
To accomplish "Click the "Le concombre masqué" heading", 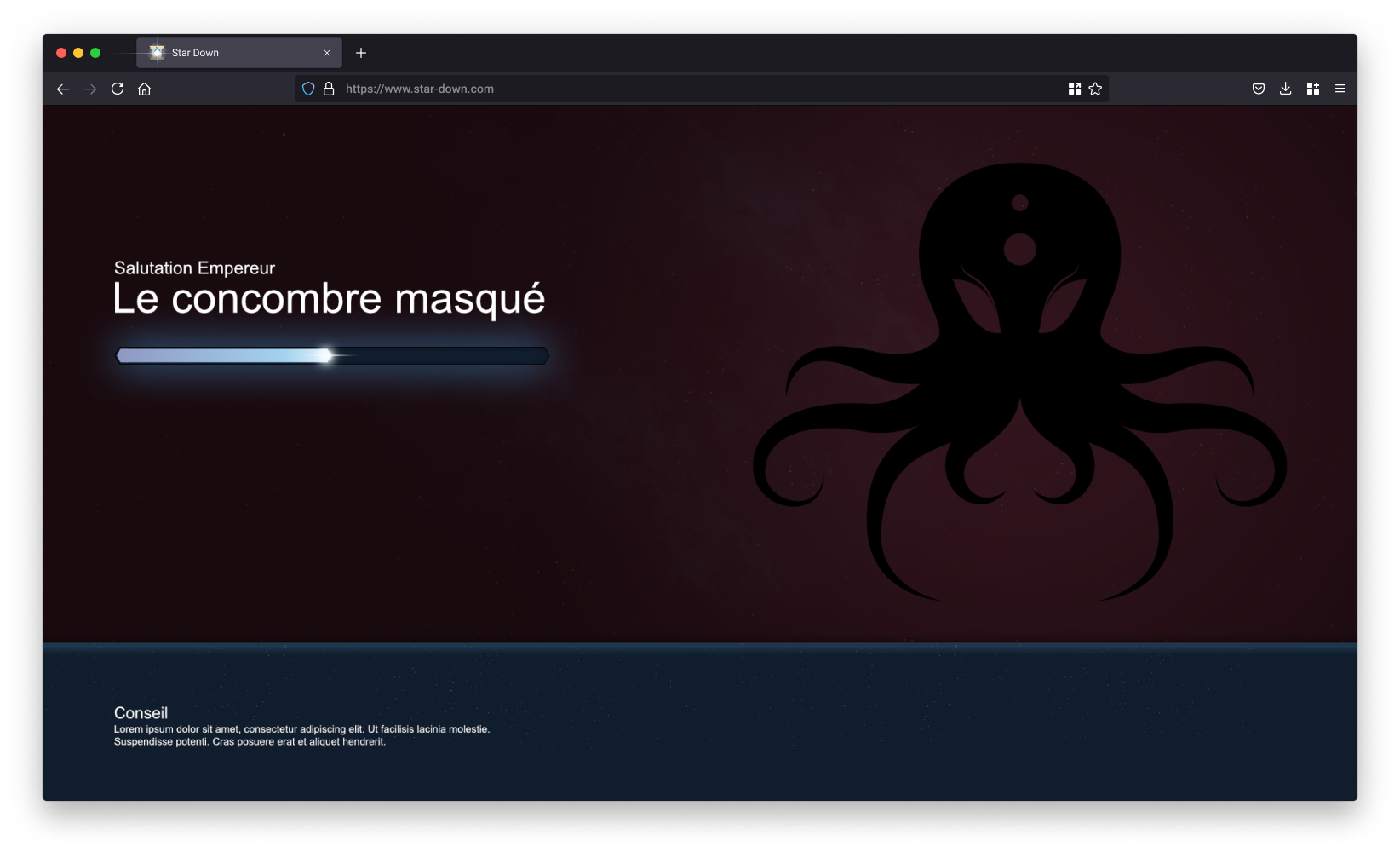I will tap(329, 299).
